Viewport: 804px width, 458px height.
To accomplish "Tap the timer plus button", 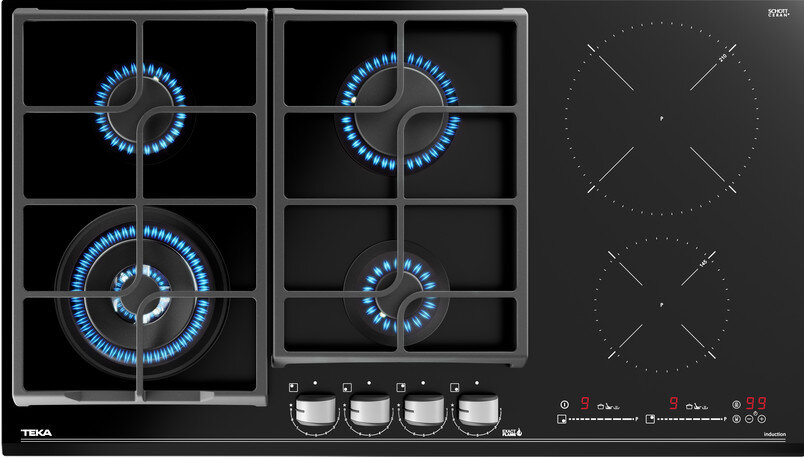I will (x=764, y=419).
